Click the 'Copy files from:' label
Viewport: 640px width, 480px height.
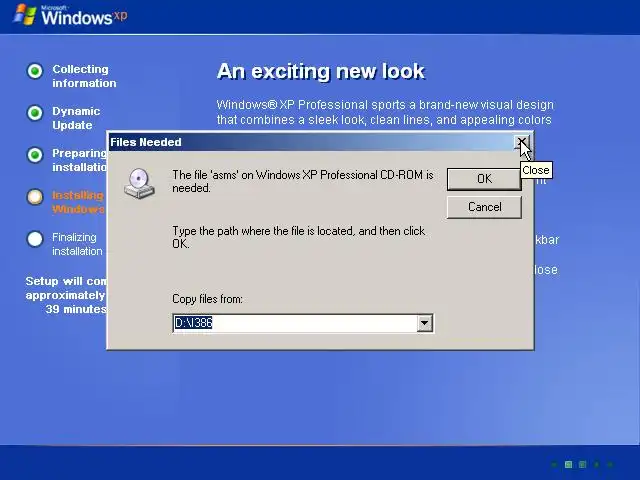[207, 299]
